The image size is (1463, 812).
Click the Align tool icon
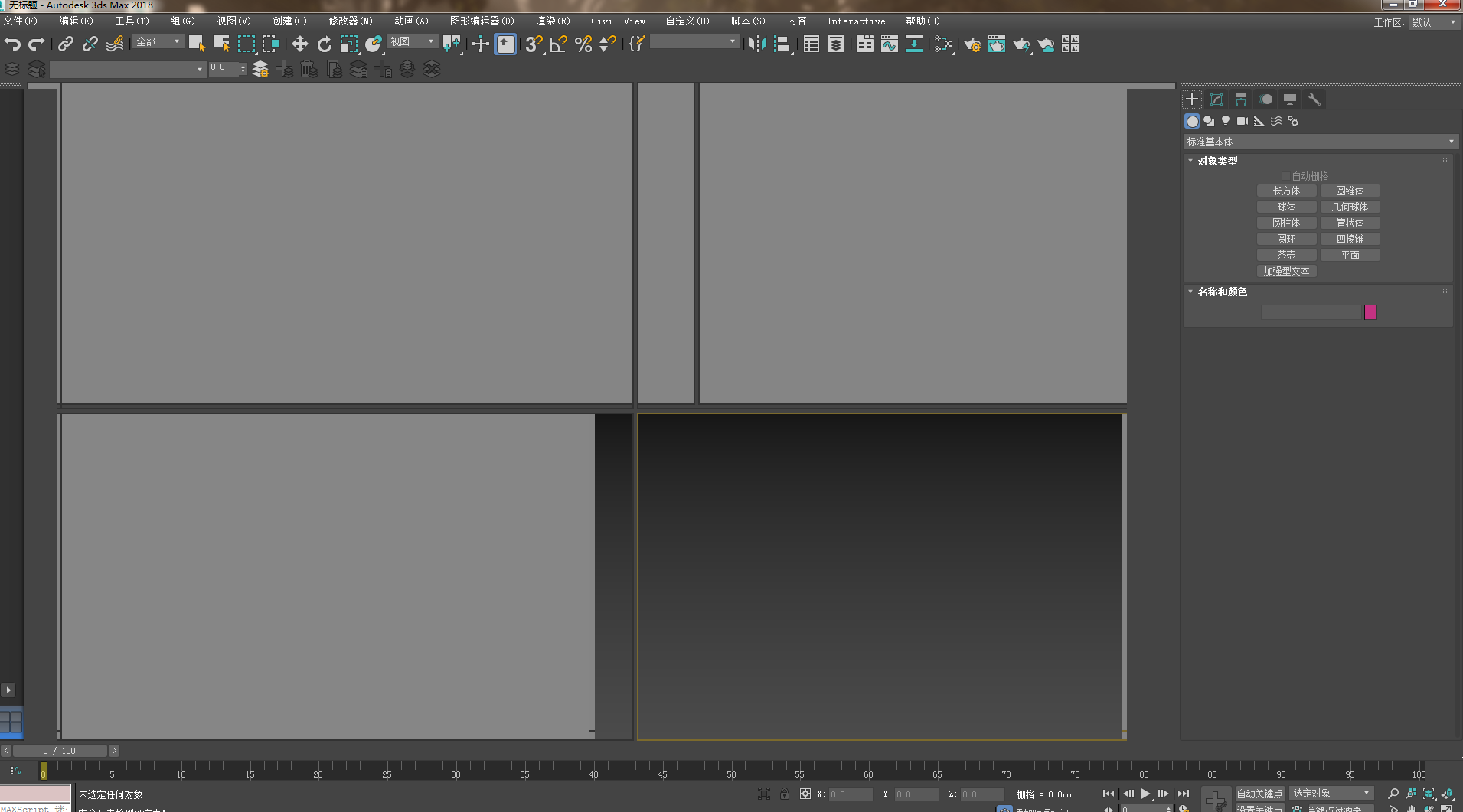pyautogui.click(x=782, y=44)
